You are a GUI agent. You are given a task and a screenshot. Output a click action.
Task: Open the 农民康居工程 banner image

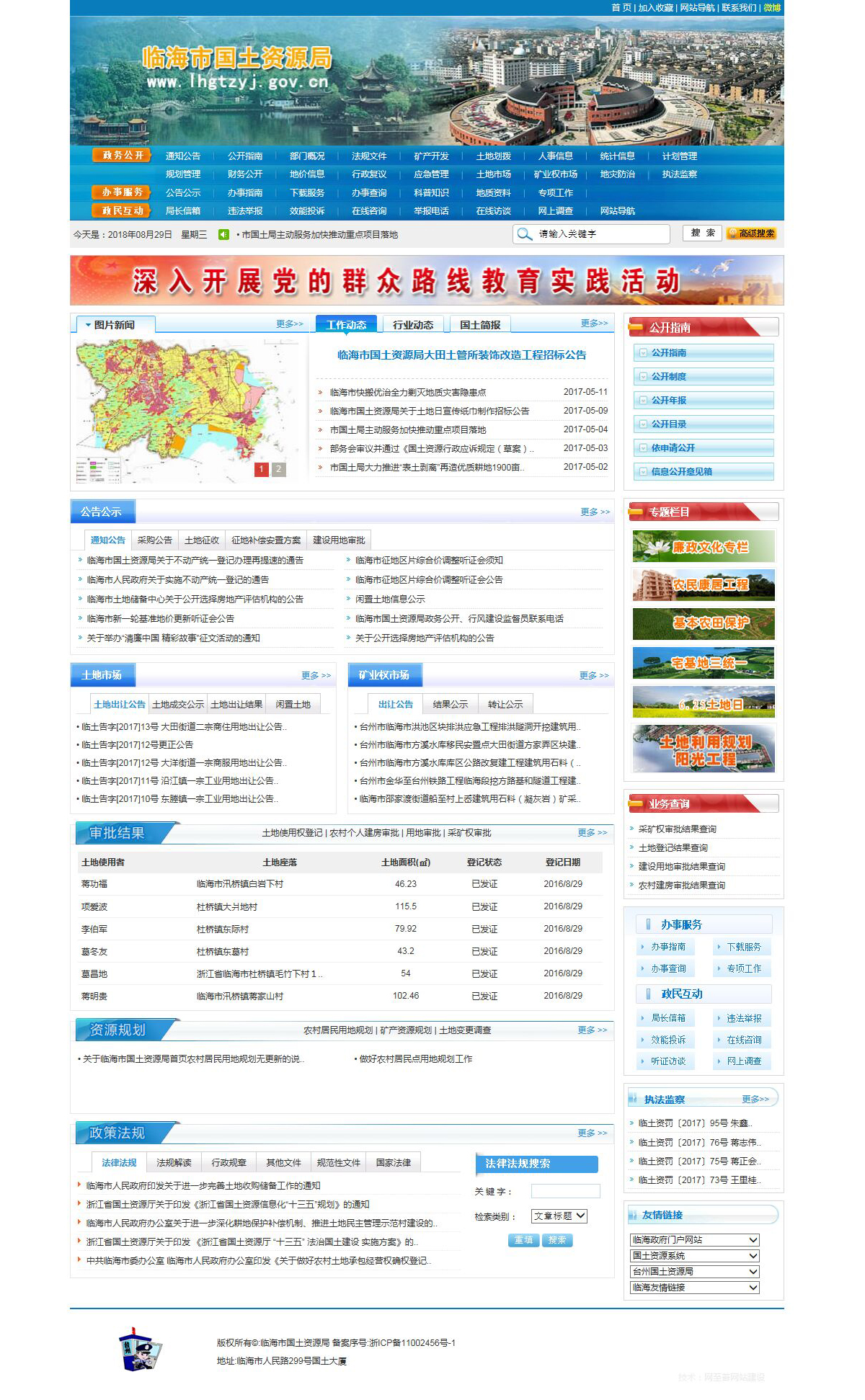coord(703,585)
